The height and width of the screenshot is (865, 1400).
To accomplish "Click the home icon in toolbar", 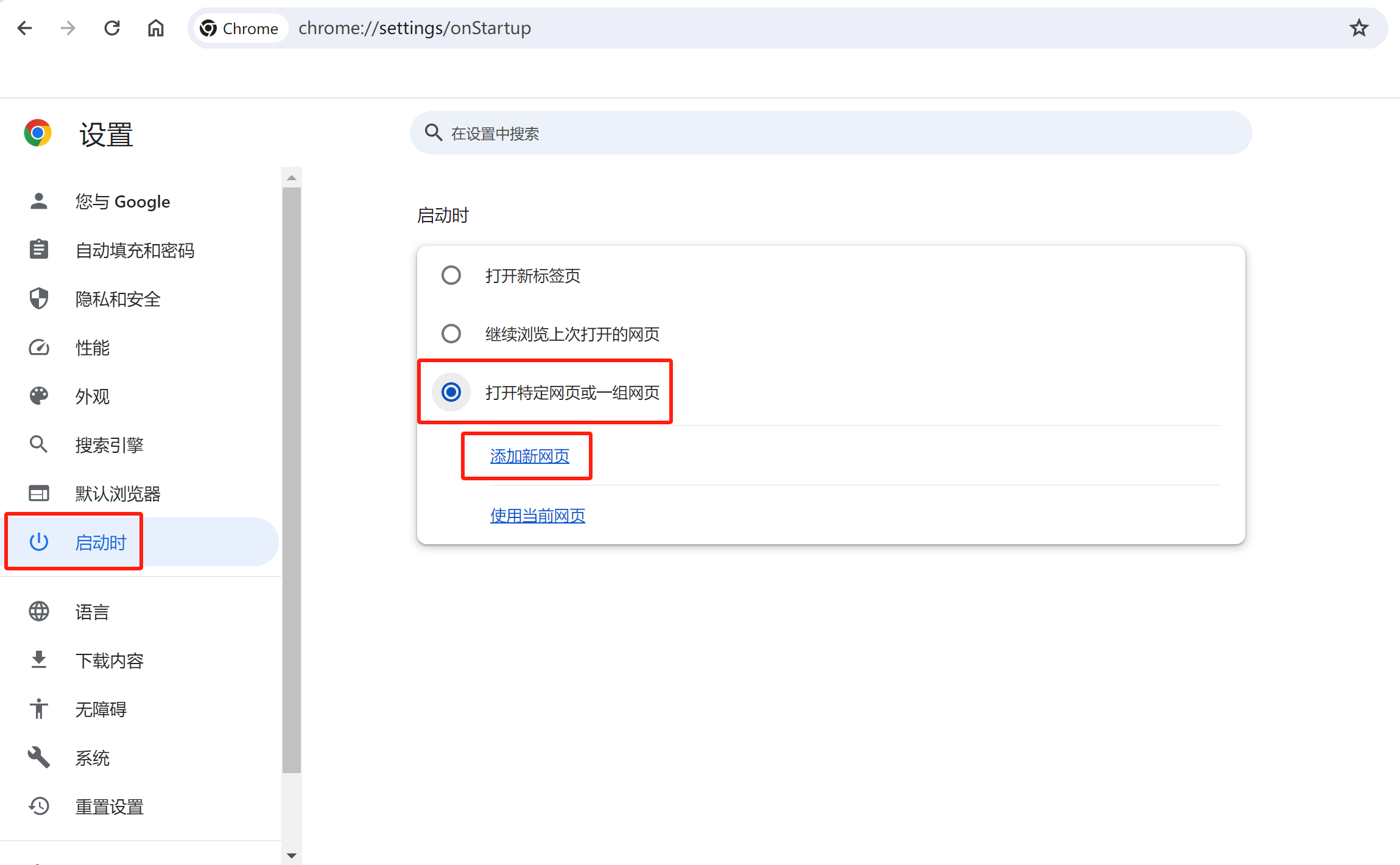I will pos(156,28).
